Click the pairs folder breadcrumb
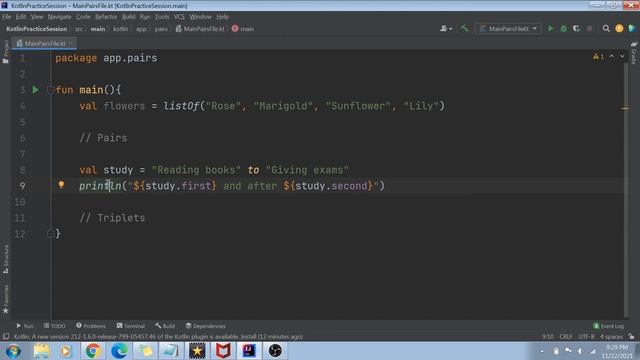Image resolution: width=640 pixels, height=360 pixels. point(161,29)
